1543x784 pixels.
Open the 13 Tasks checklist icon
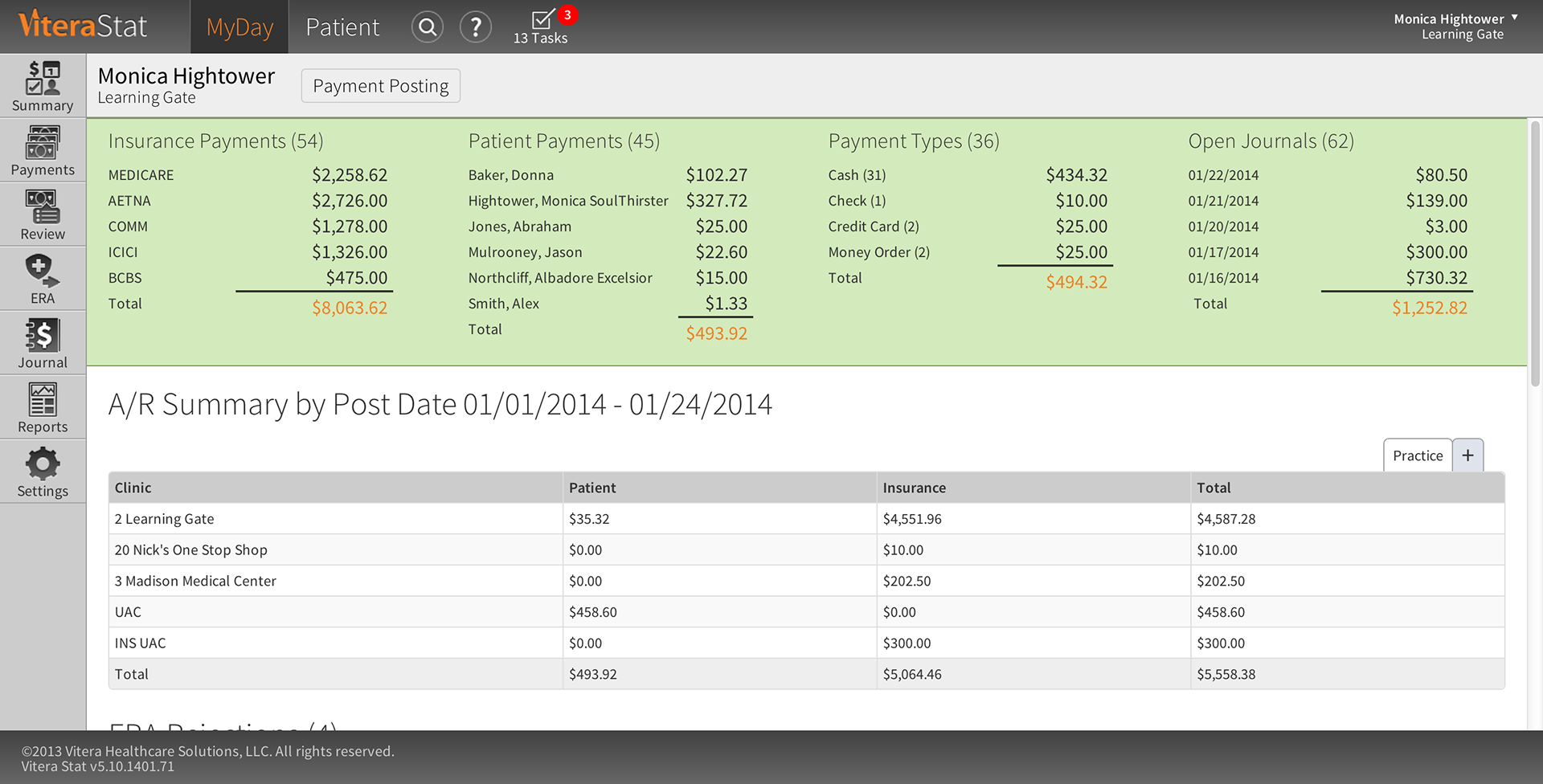(541, 27)
